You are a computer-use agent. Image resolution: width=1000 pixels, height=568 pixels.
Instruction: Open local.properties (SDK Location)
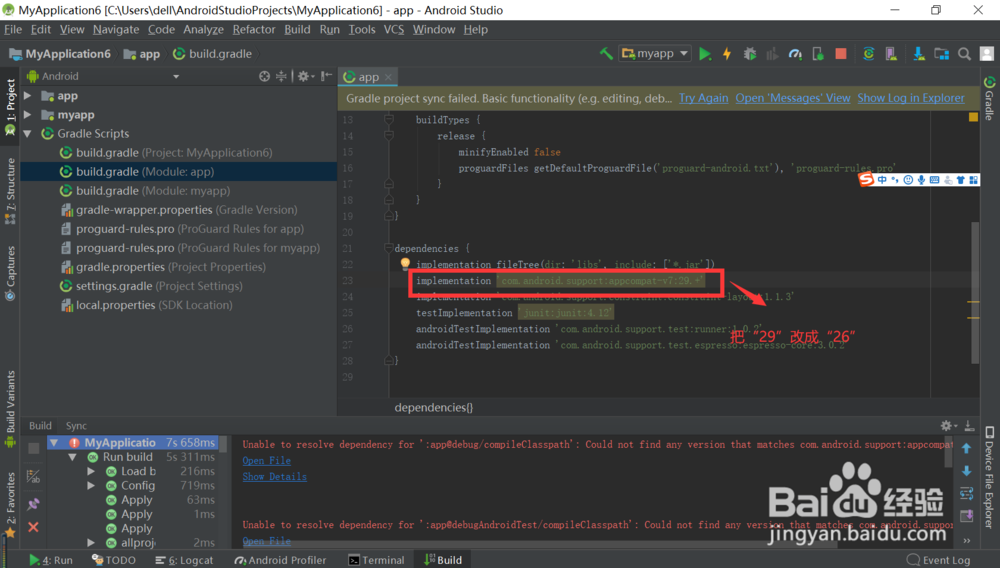coord(147,305)
